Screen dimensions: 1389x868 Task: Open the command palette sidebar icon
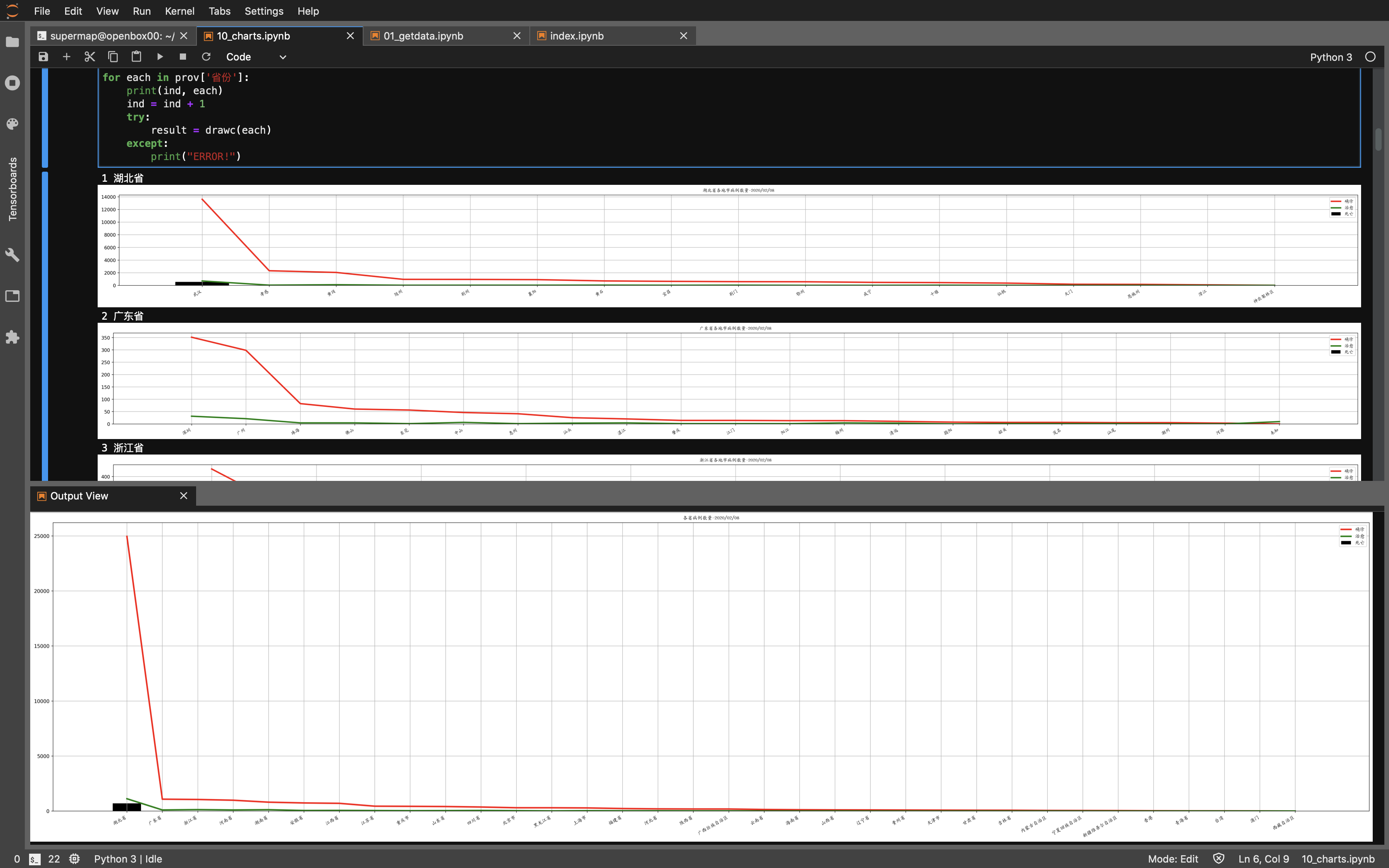(x=12, y=124)
